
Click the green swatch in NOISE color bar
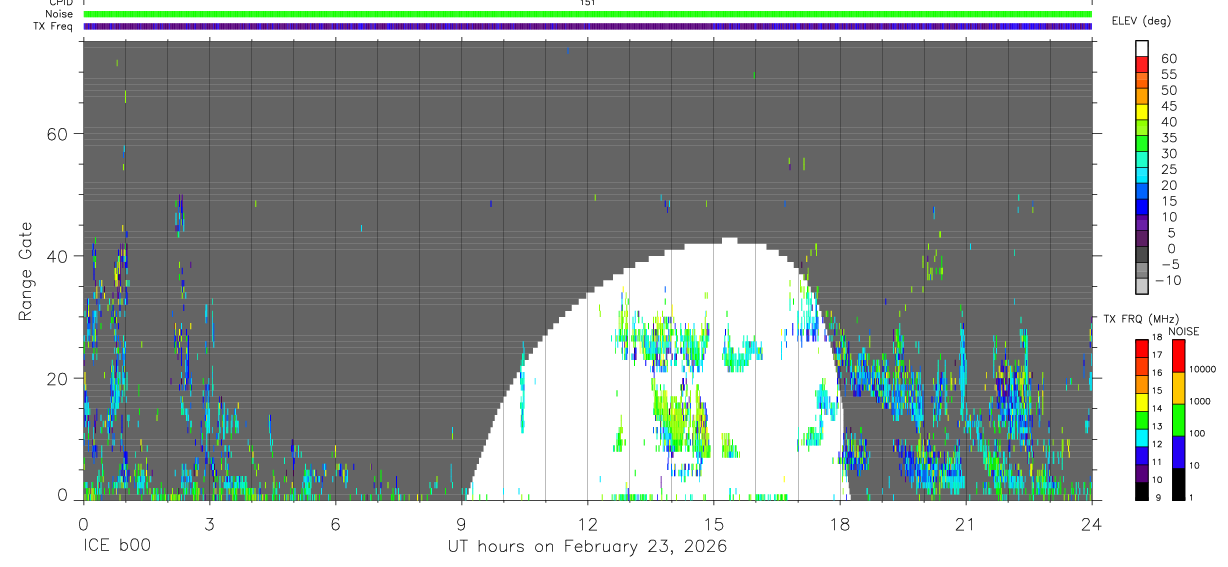(x=1178, y=419)
